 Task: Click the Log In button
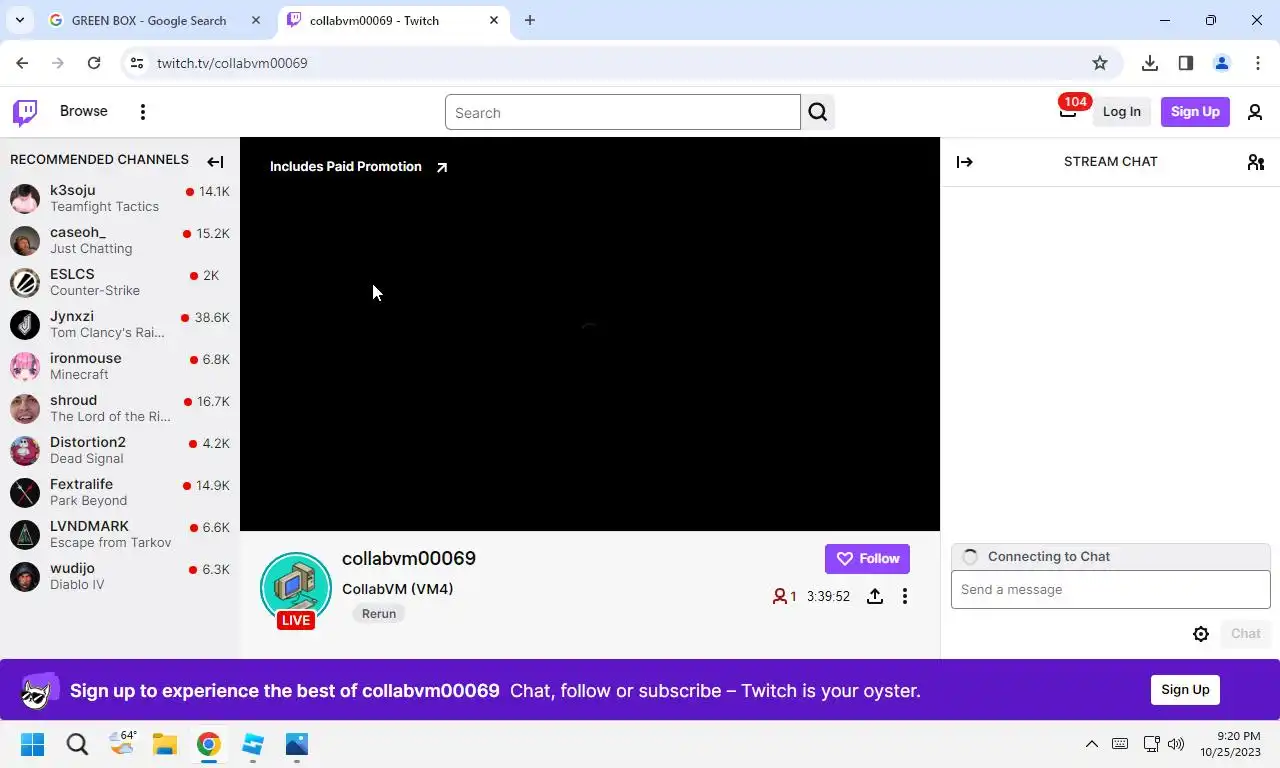tap(1121, 112)
